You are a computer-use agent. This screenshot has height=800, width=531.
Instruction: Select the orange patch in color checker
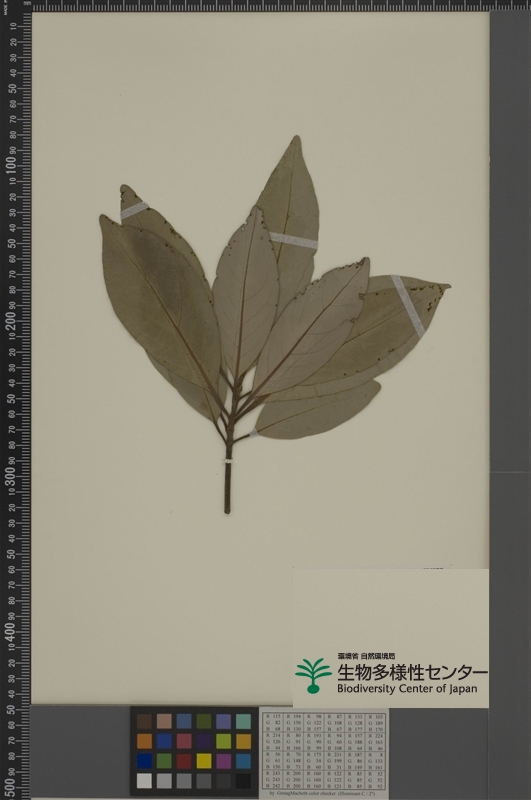click(x=144, y=741)
